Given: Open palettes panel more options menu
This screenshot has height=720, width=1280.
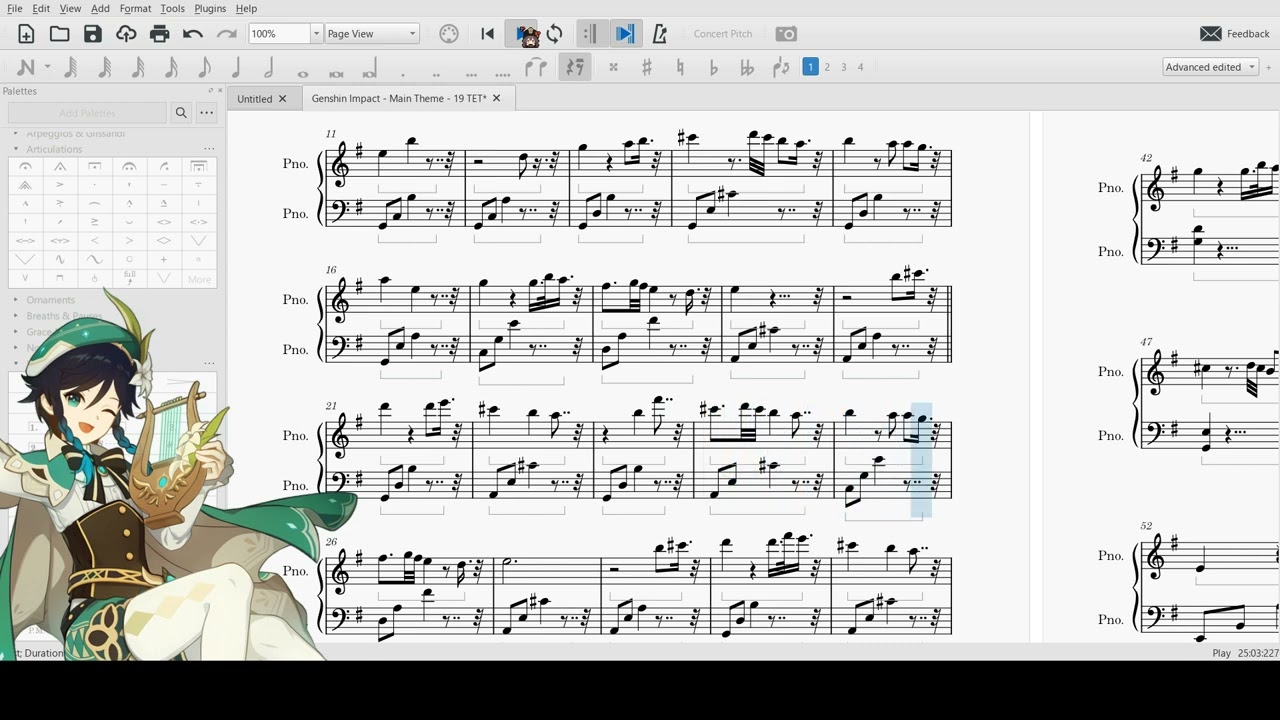Looking at the screenshot, I should (207, 113).
